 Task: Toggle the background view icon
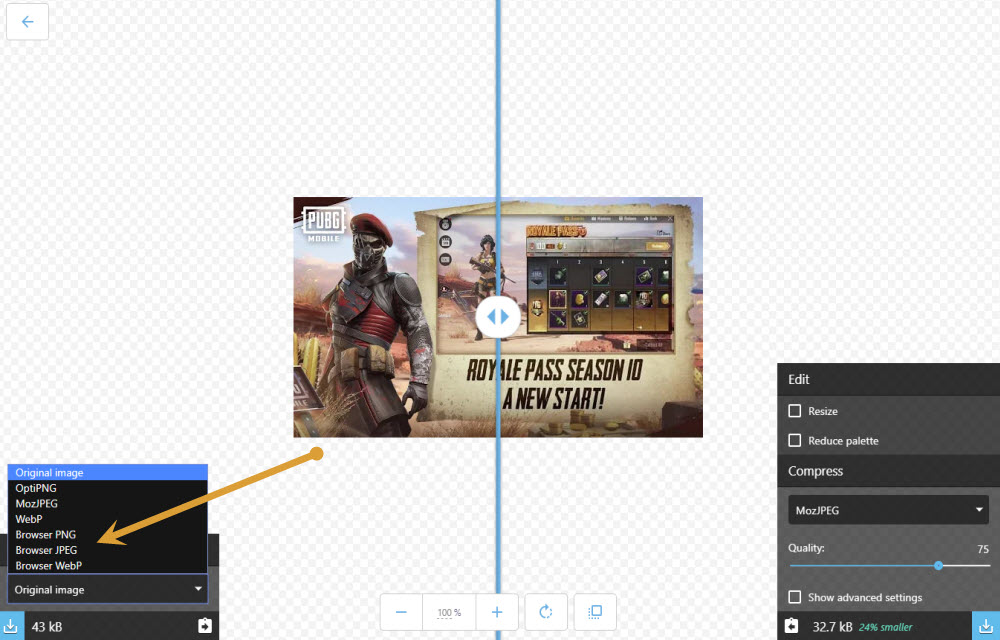pyautogui.click(x=595, y=612)
